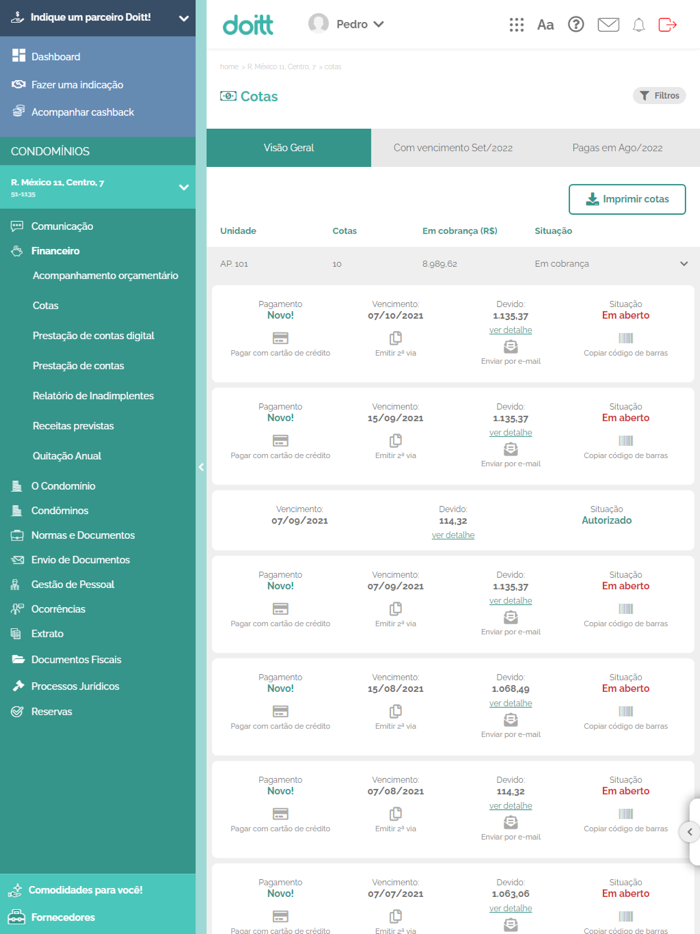Open Reservas in sidebar
Screen dimensions: 700x934
[51, 711]
